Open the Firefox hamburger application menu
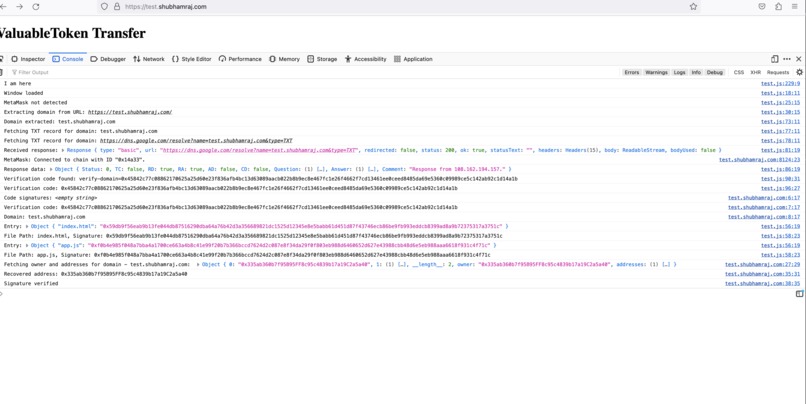This screenshot has width=806, height=404. pos(795,7)
